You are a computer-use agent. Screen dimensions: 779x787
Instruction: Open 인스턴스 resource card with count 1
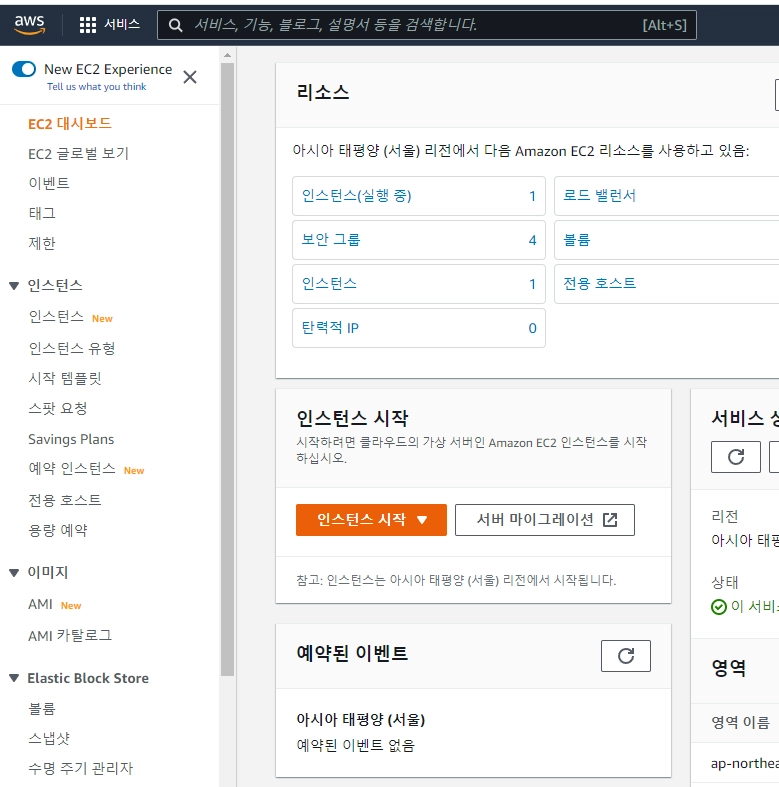coord(419,284)
